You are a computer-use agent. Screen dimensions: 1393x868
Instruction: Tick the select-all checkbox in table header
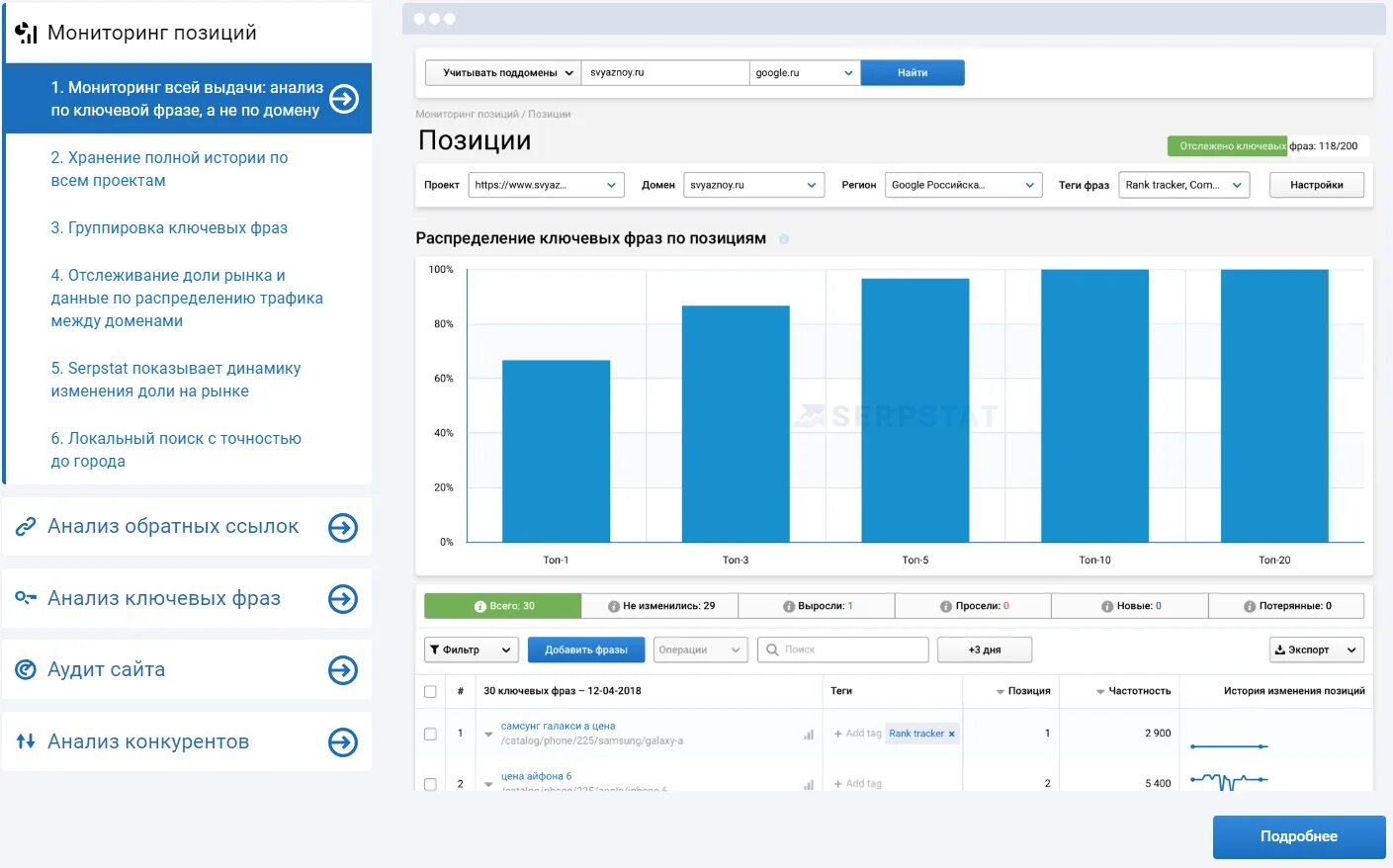430,692
